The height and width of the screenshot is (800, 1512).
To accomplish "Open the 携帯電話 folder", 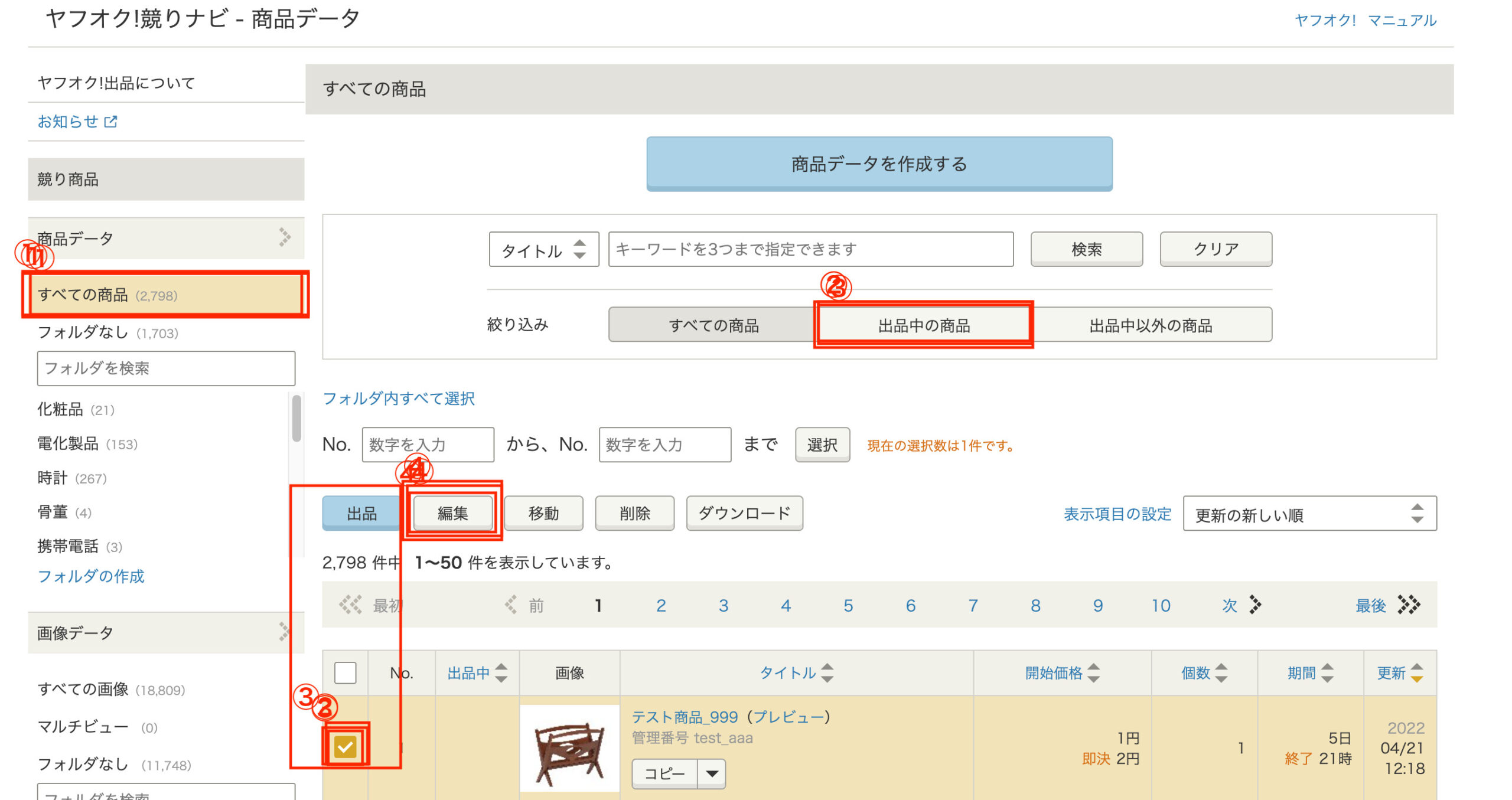I will (80, 546).
